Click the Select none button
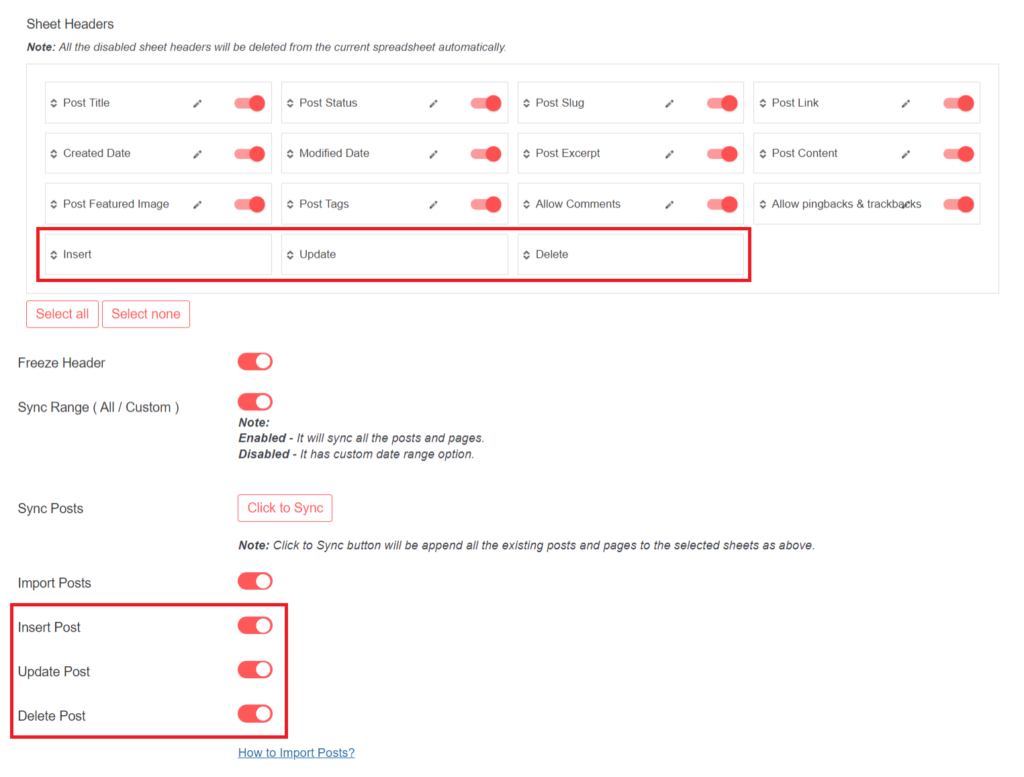The width and height of the screenshot is (1024, 777). [145, 313]
